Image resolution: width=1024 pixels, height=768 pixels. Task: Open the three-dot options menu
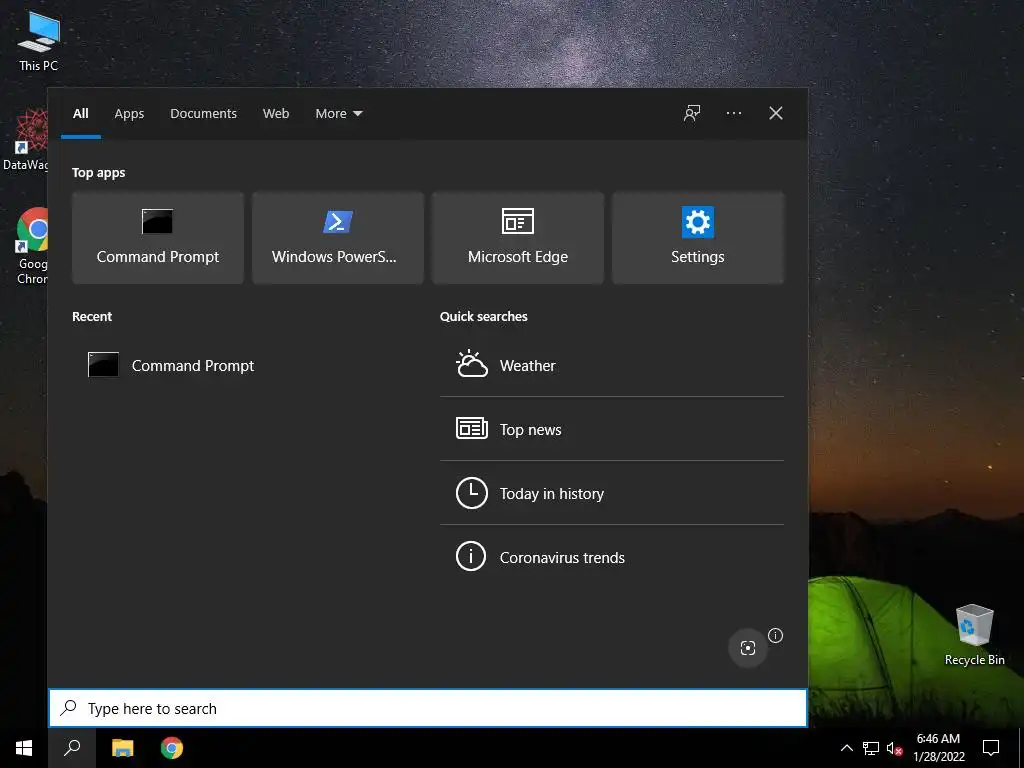pos(733,114)
